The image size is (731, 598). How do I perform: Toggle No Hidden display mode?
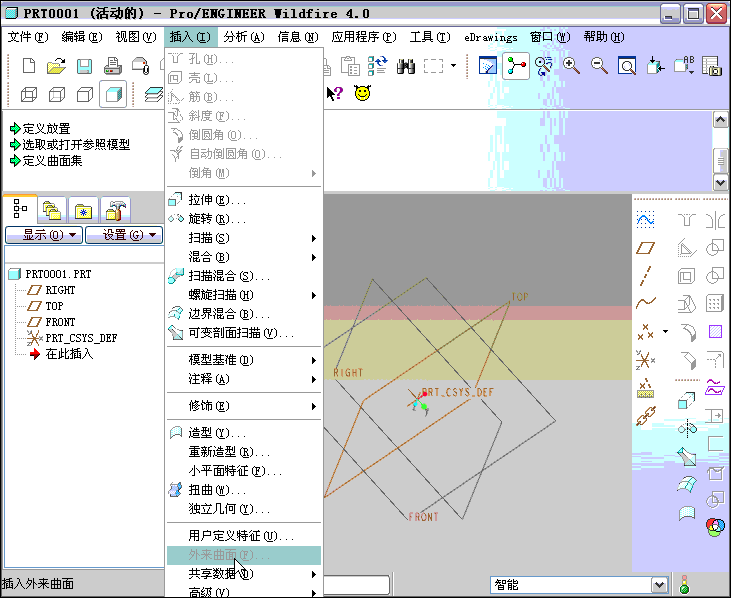tap(85, 95)
